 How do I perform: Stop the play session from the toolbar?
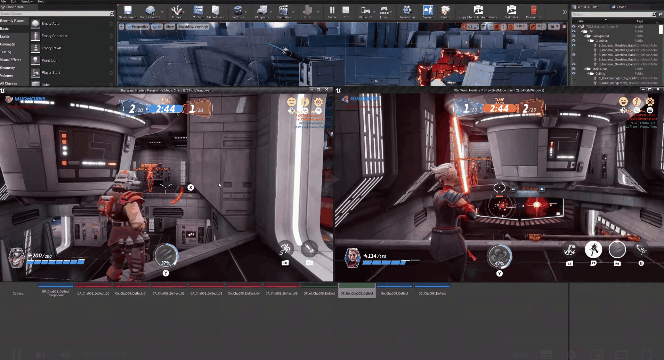tap(346, 11)
